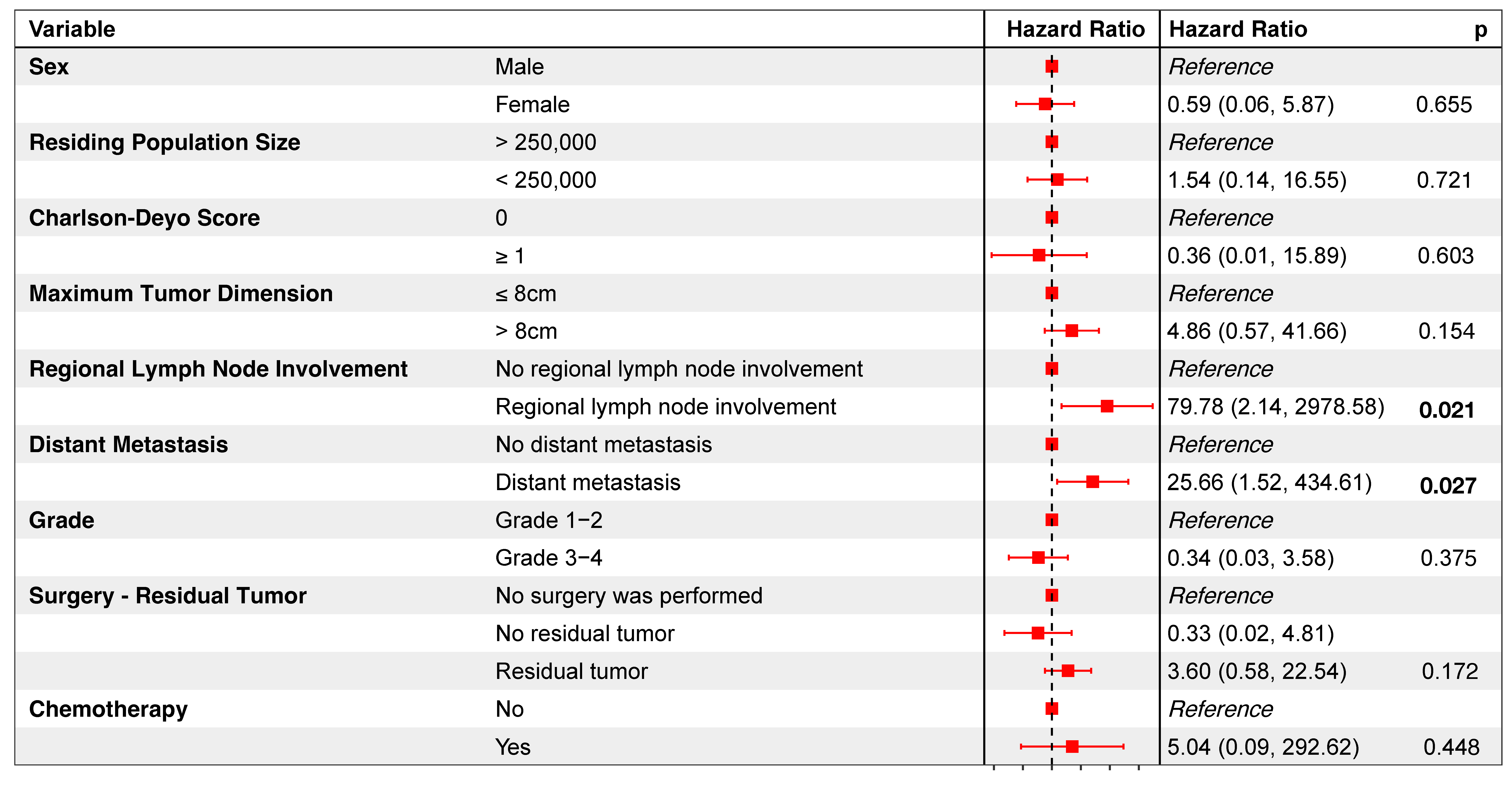
Task: Click the bold p-value 0.027
Action: click(x=1448, y=485)
